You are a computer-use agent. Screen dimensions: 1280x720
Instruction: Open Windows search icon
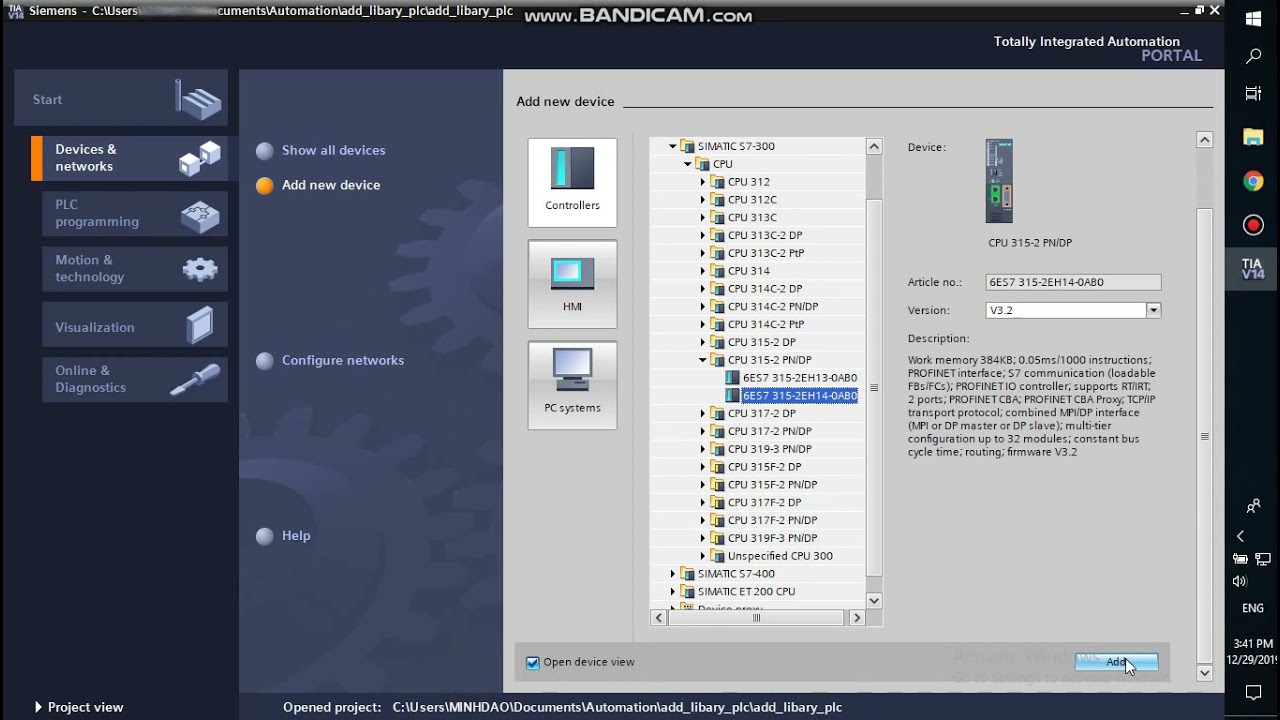pyautogui.click(x=1253, y=57)
